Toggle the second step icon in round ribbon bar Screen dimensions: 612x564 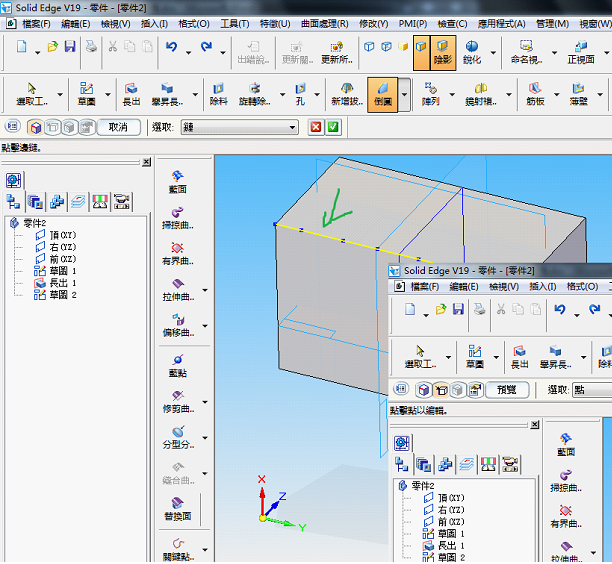pyautogui.click(x=53, y=127)
